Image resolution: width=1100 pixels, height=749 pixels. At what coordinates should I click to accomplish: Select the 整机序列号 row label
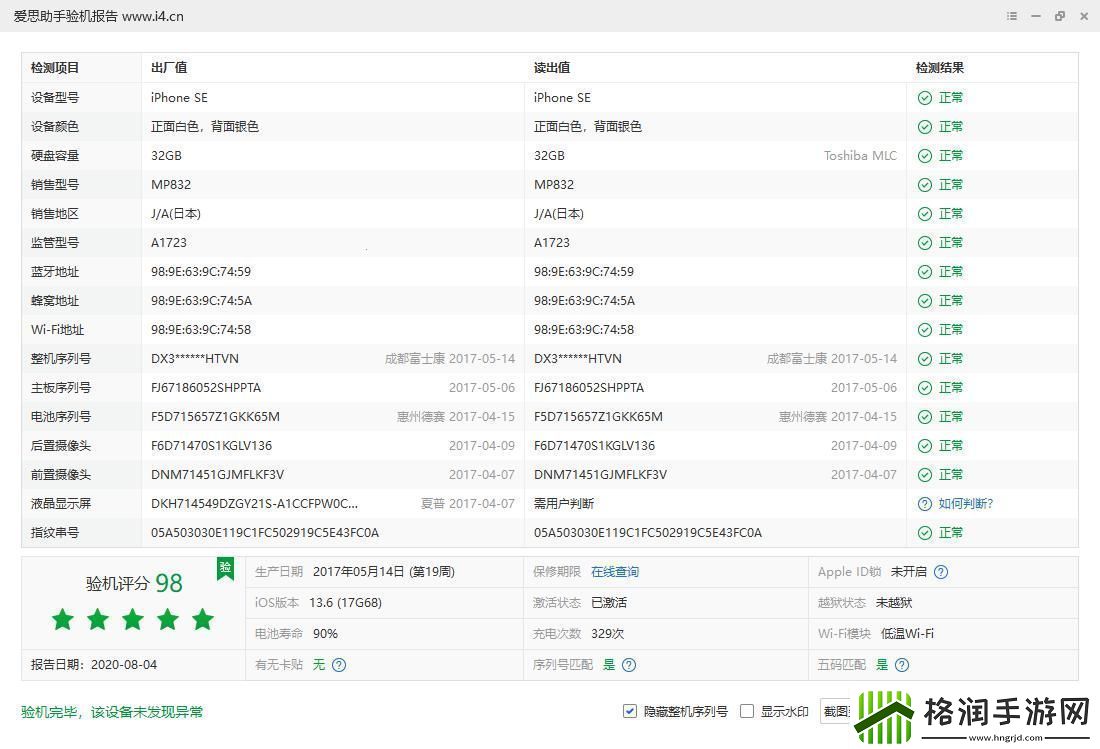tap(61, 359)
